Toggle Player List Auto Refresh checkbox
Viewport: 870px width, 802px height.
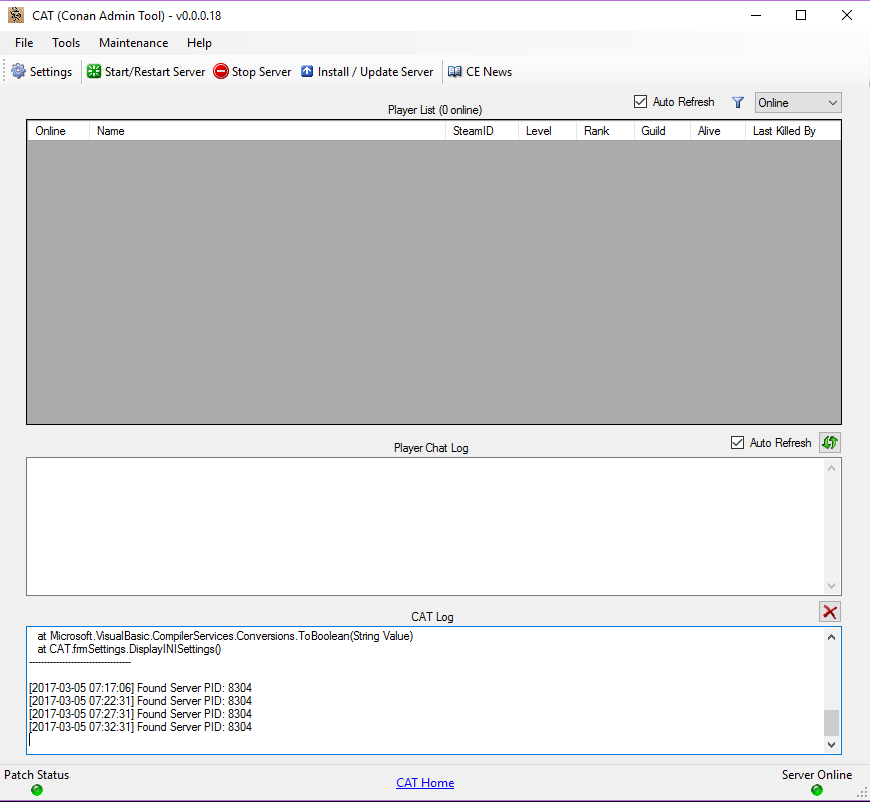(x=641, y=102)
